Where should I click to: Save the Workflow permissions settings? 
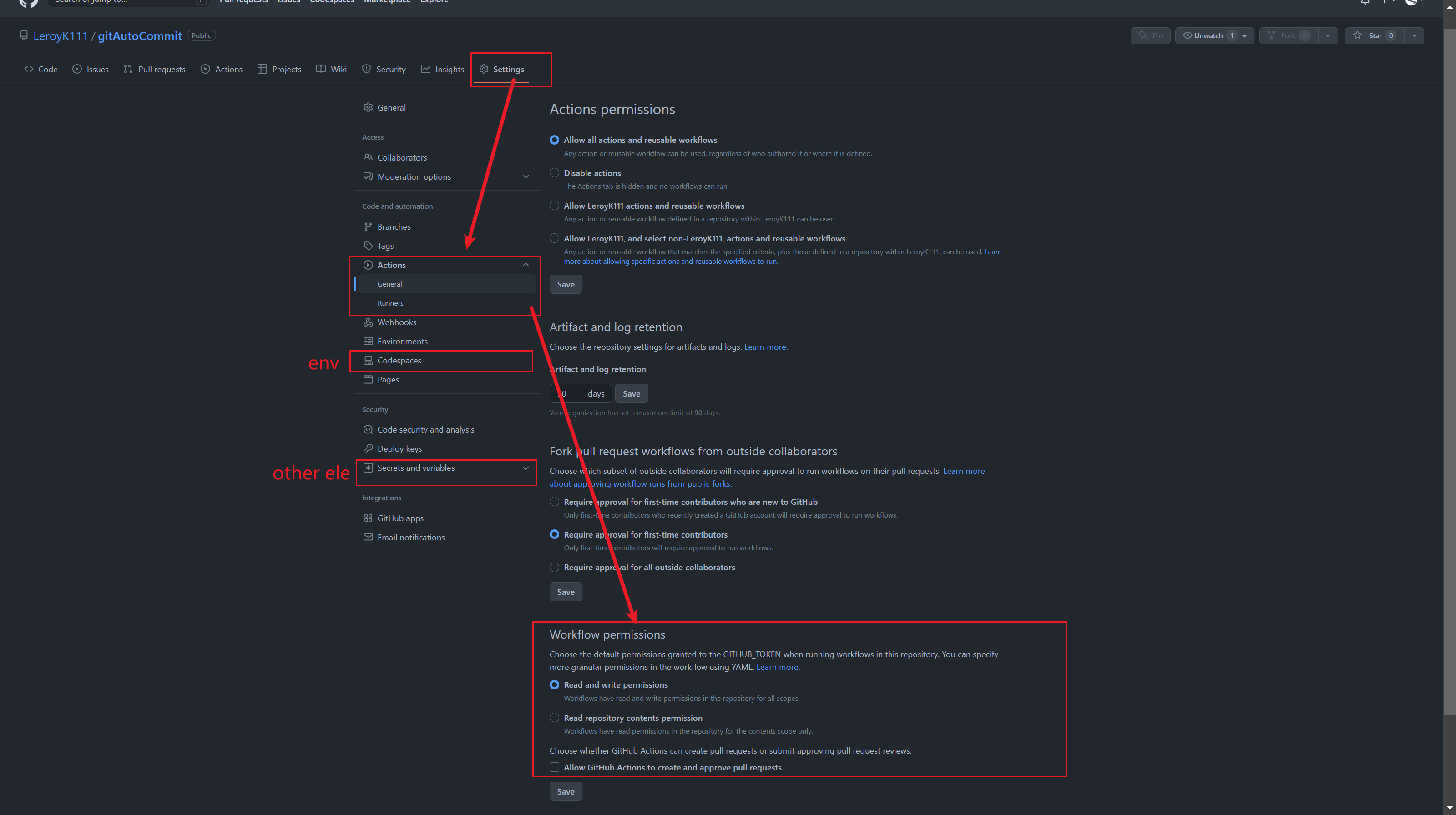click(565, 791)
